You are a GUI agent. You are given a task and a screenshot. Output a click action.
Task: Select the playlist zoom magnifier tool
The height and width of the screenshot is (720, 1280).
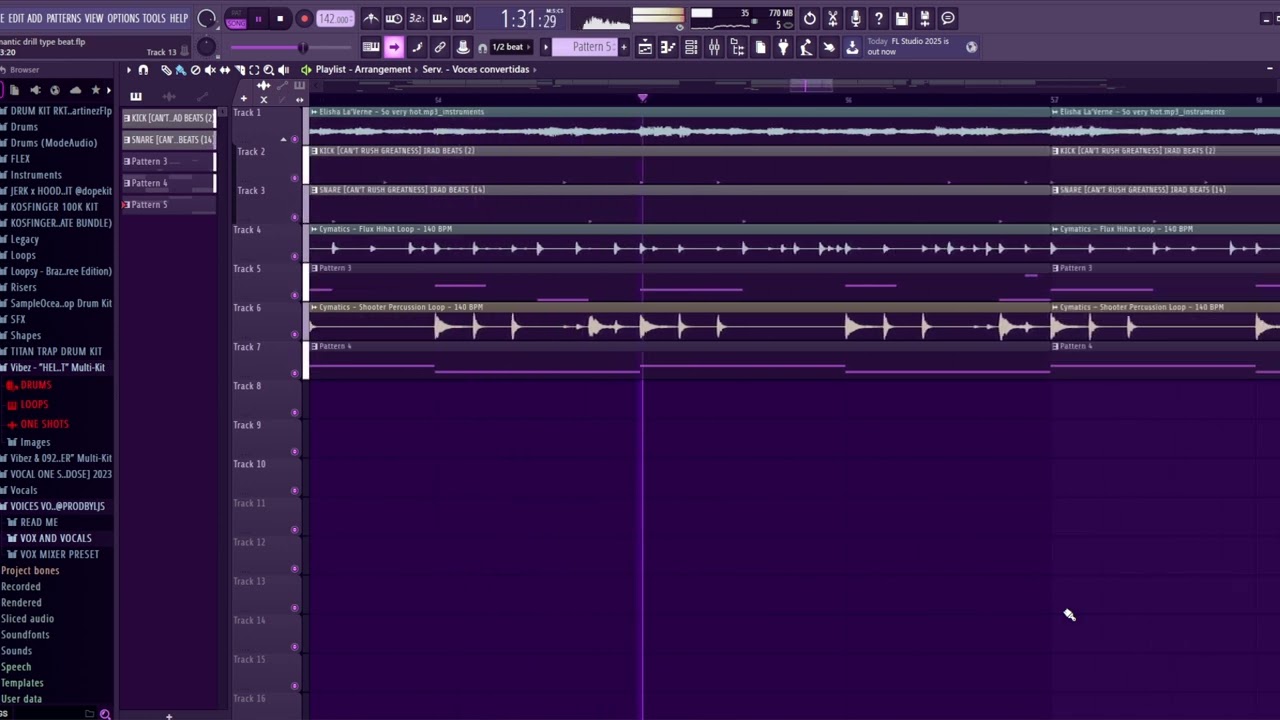(x=268, y=70)
